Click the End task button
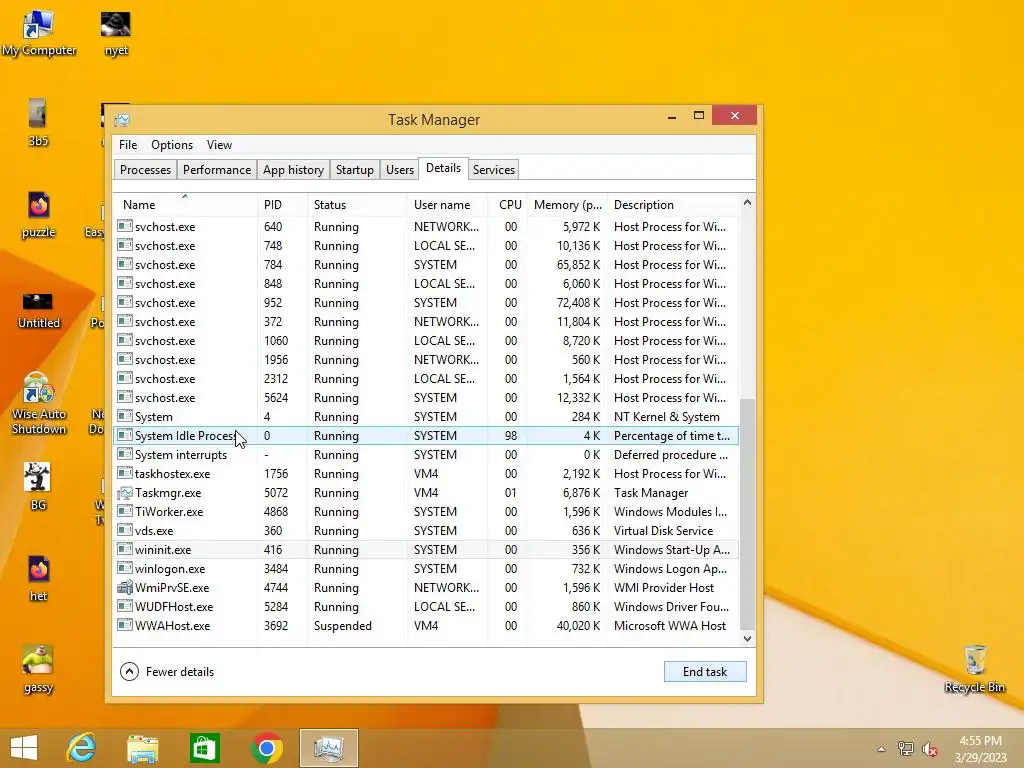The height and width of the screenshot is (768, 1024). (705, 672)
